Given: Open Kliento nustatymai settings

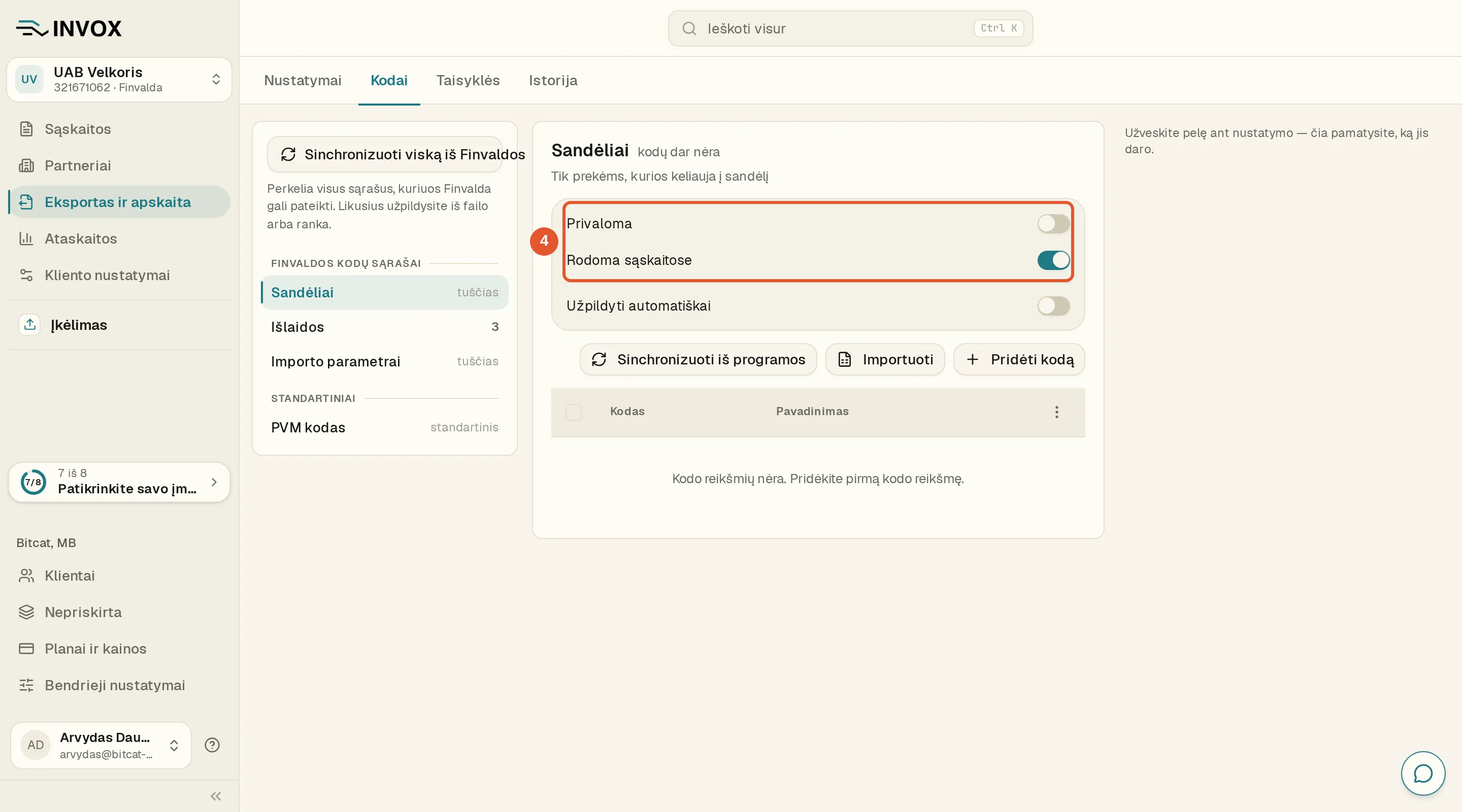Looking at the screenshot, I should [x=119, y=275].
